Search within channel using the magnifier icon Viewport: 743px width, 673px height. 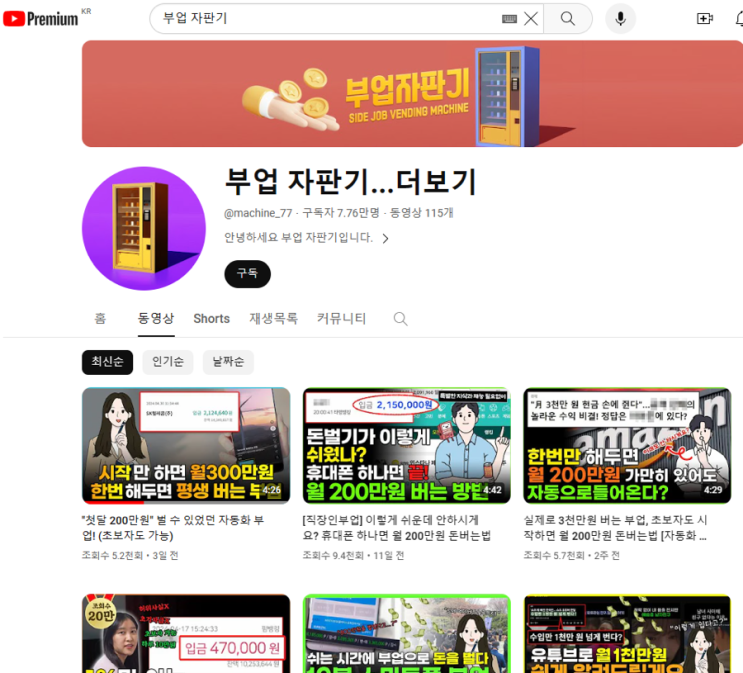point(400,319)
